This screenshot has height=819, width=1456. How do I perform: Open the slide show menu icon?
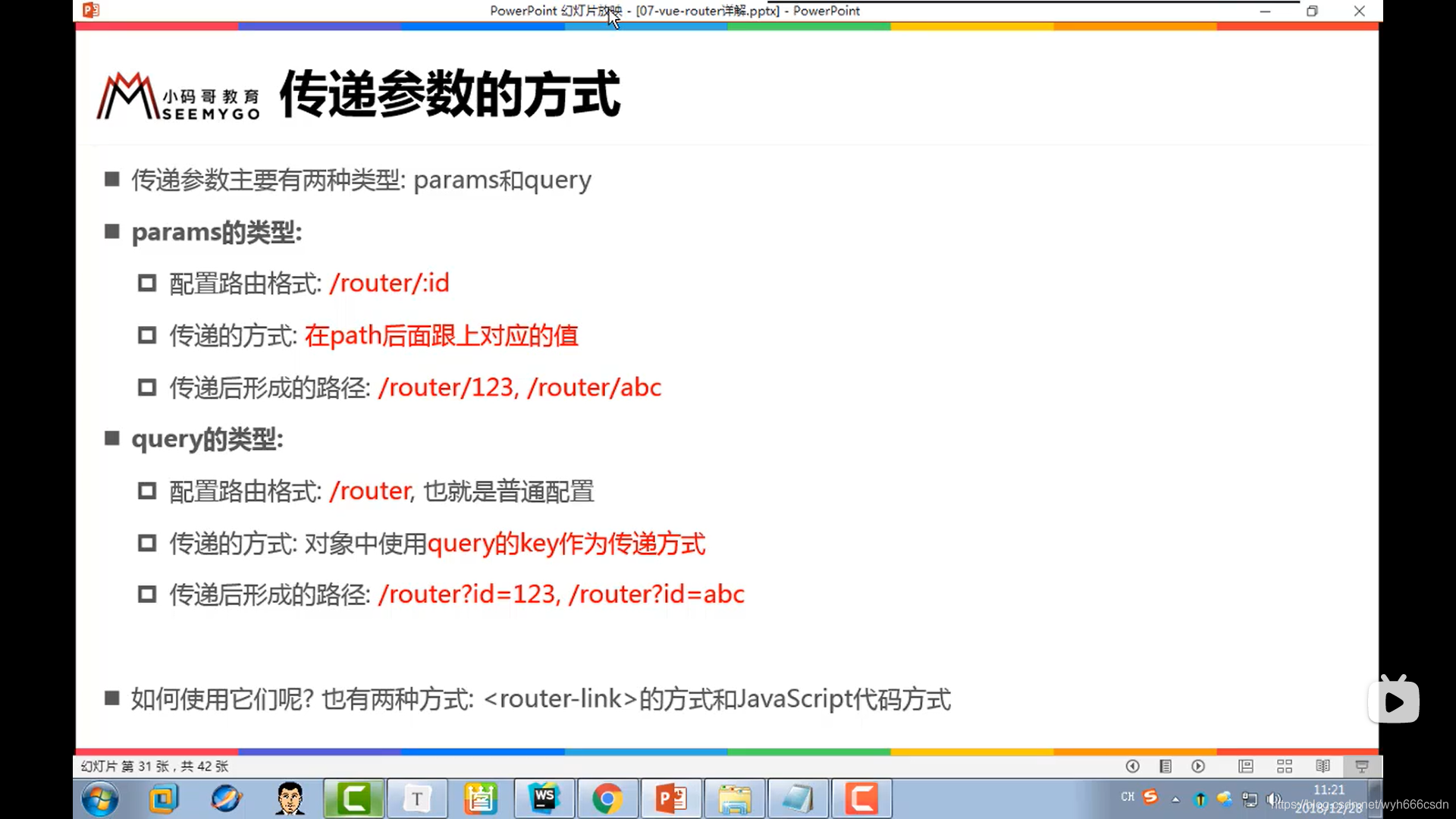pyautogui.click(x=1166, y=767)
